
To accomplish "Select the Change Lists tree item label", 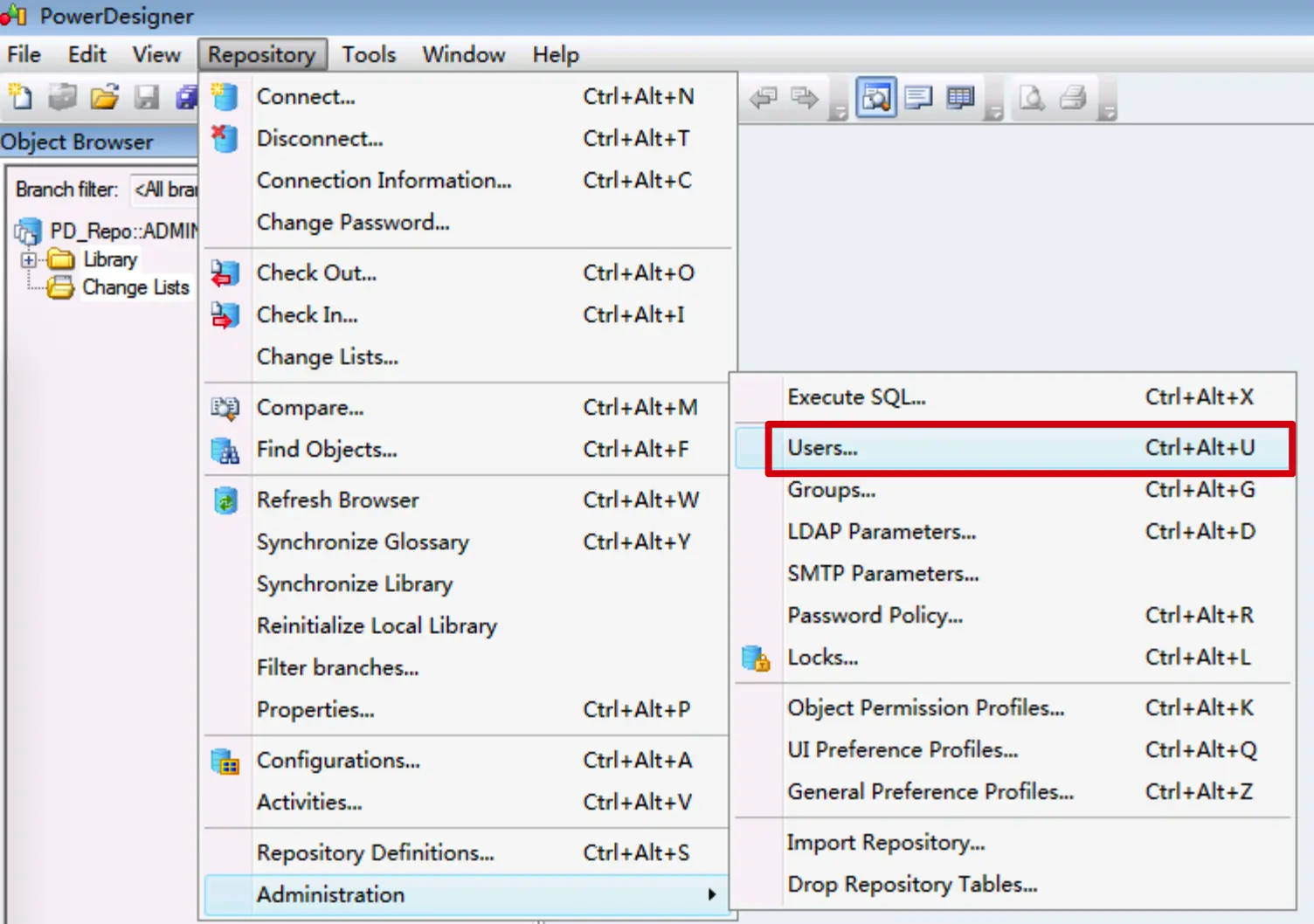I will point(135,287).
